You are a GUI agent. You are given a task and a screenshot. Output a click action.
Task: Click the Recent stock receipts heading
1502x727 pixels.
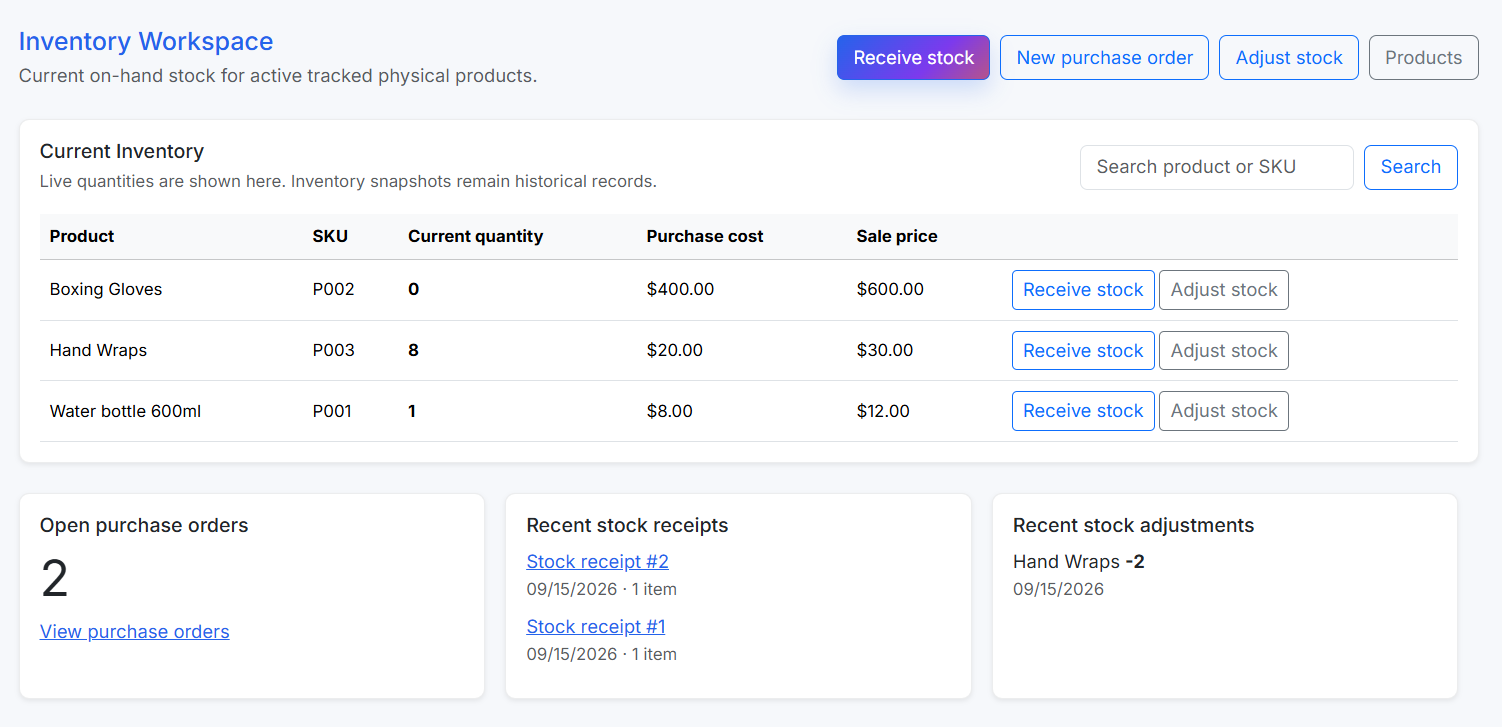(627, 526)
